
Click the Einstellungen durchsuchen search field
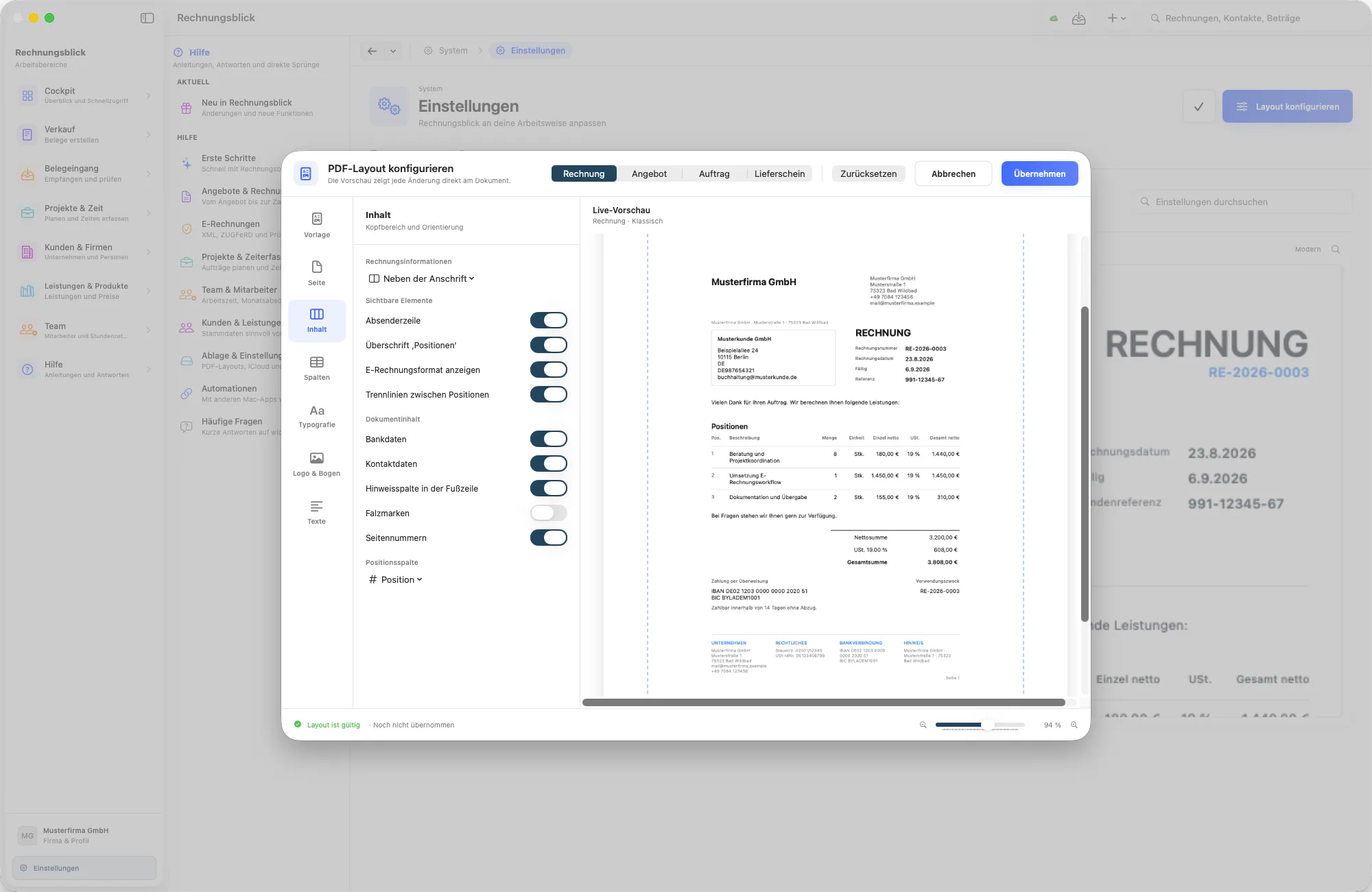(1242, 202)
